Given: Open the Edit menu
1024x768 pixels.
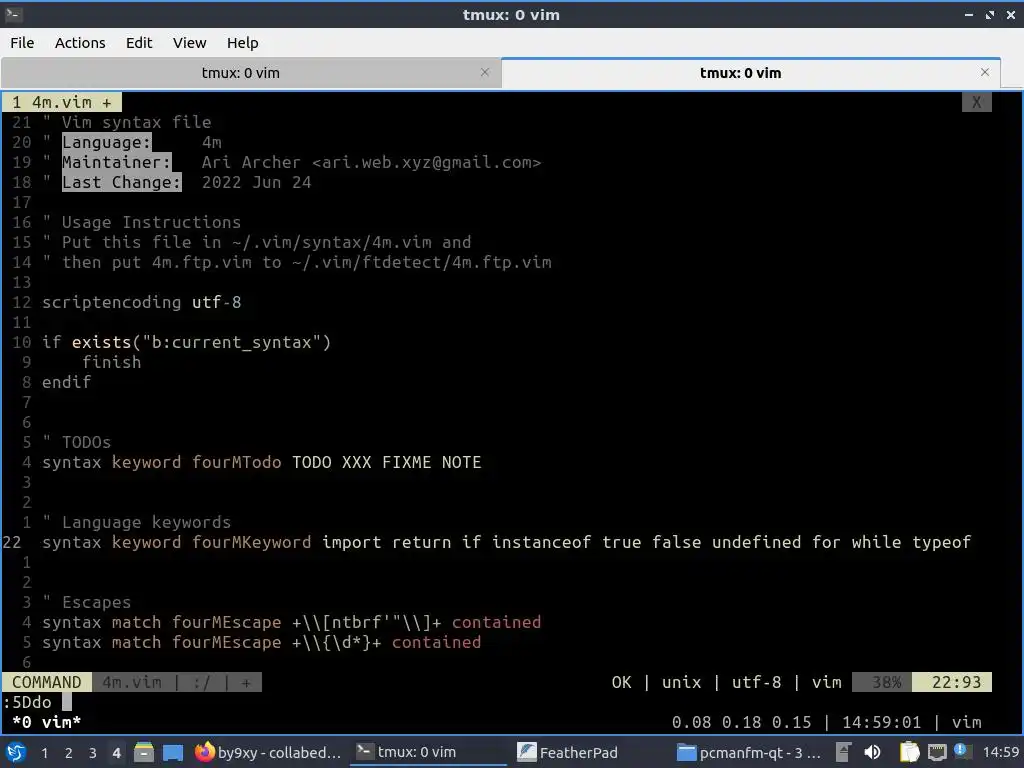Looking at the screenshot, I should [x=139, y=42].
